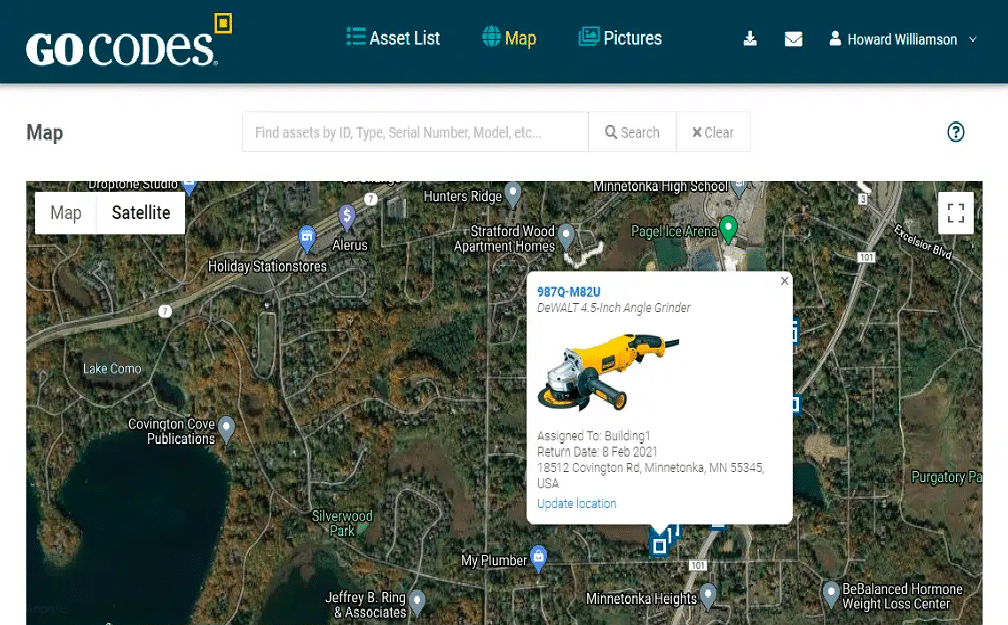Close the angle grinder info popup
Screen dimensions: 1008x625
point(784,281)
